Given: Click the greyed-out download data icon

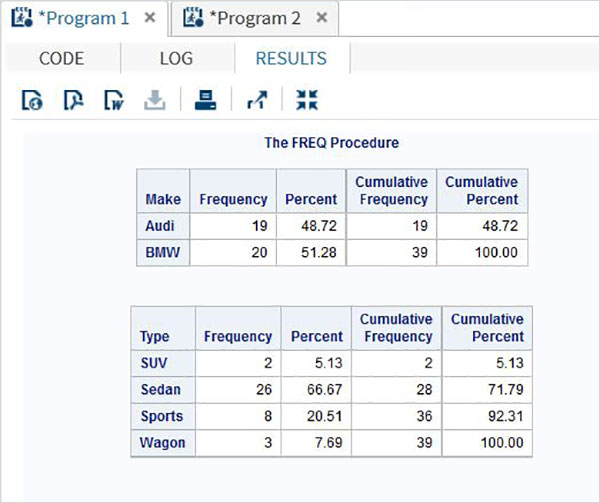Looking at the screenshot, I should [x=154, y=100].
